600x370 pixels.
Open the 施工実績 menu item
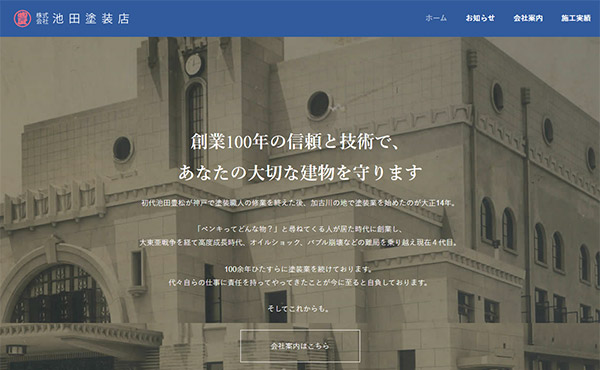click(576, 18)
